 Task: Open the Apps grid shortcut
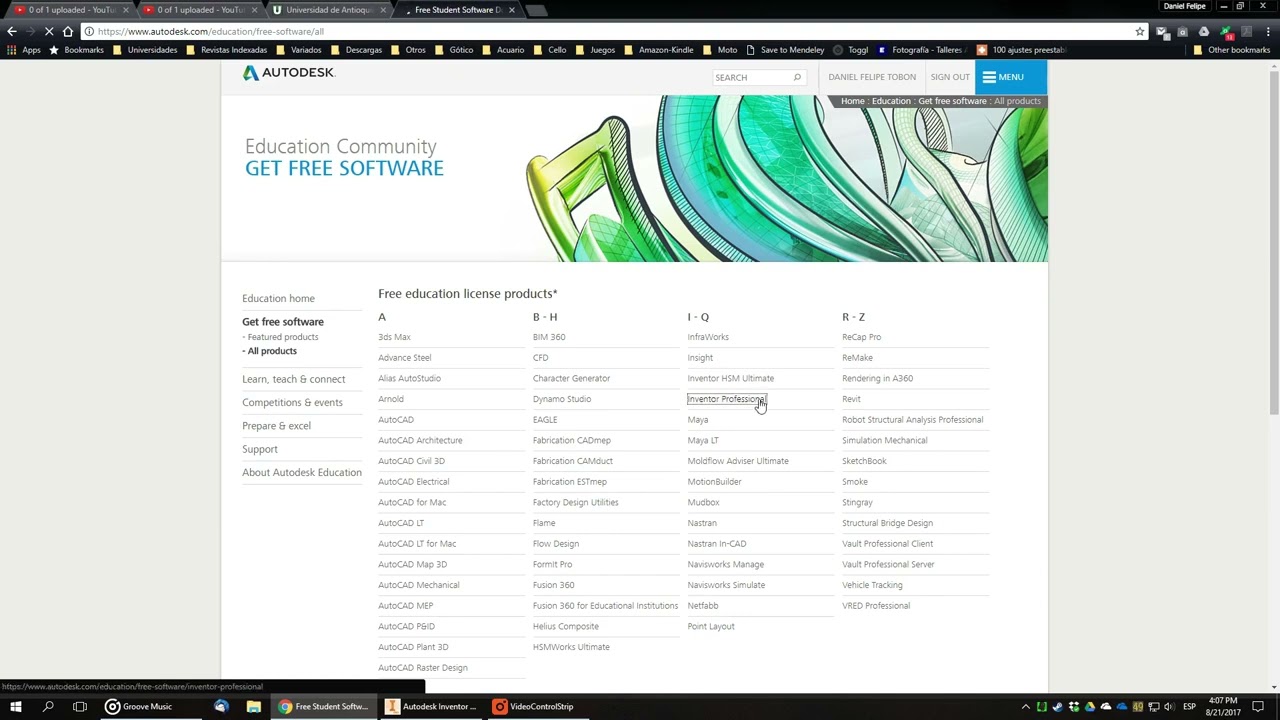[23, 50]
